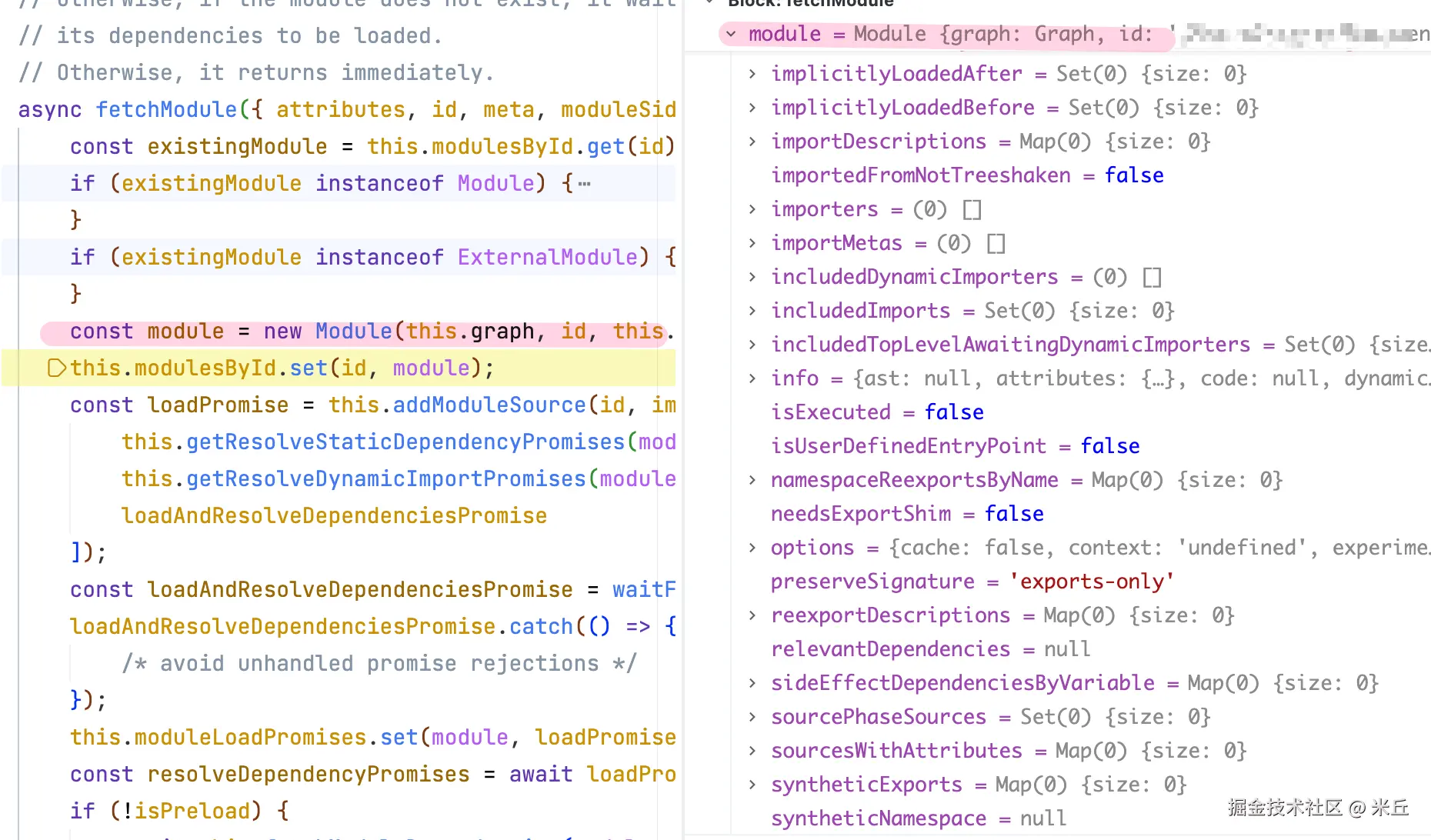Viewport: 1431px width, 840px height.
Task: Click addModuleSource call in code
Action: tap(489, 405)
